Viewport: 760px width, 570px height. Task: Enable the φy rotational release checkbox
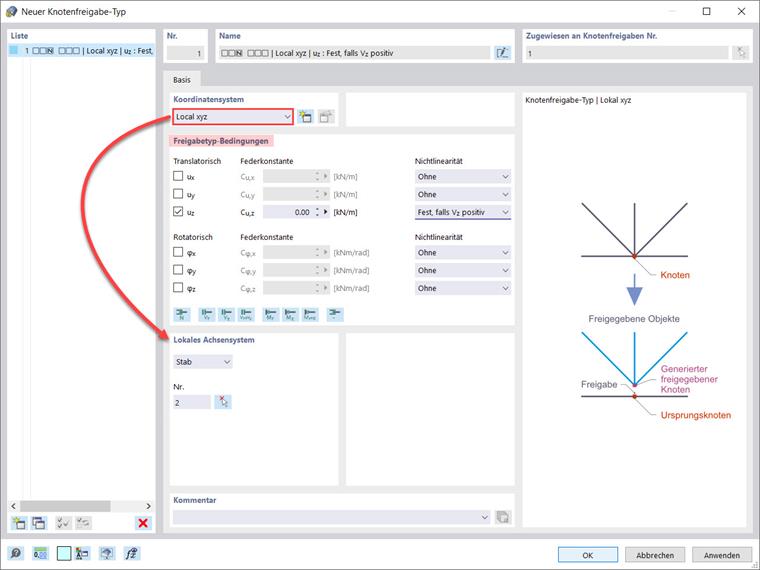[178, 270]
